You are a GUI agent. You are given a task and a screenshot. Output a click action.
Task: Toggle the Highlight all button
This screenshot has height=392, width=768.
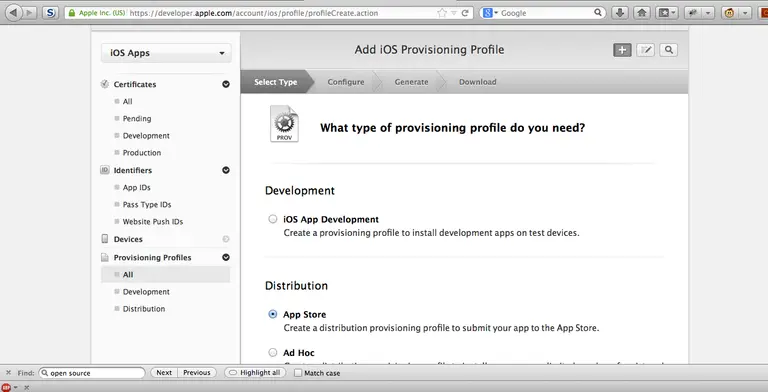255,373
